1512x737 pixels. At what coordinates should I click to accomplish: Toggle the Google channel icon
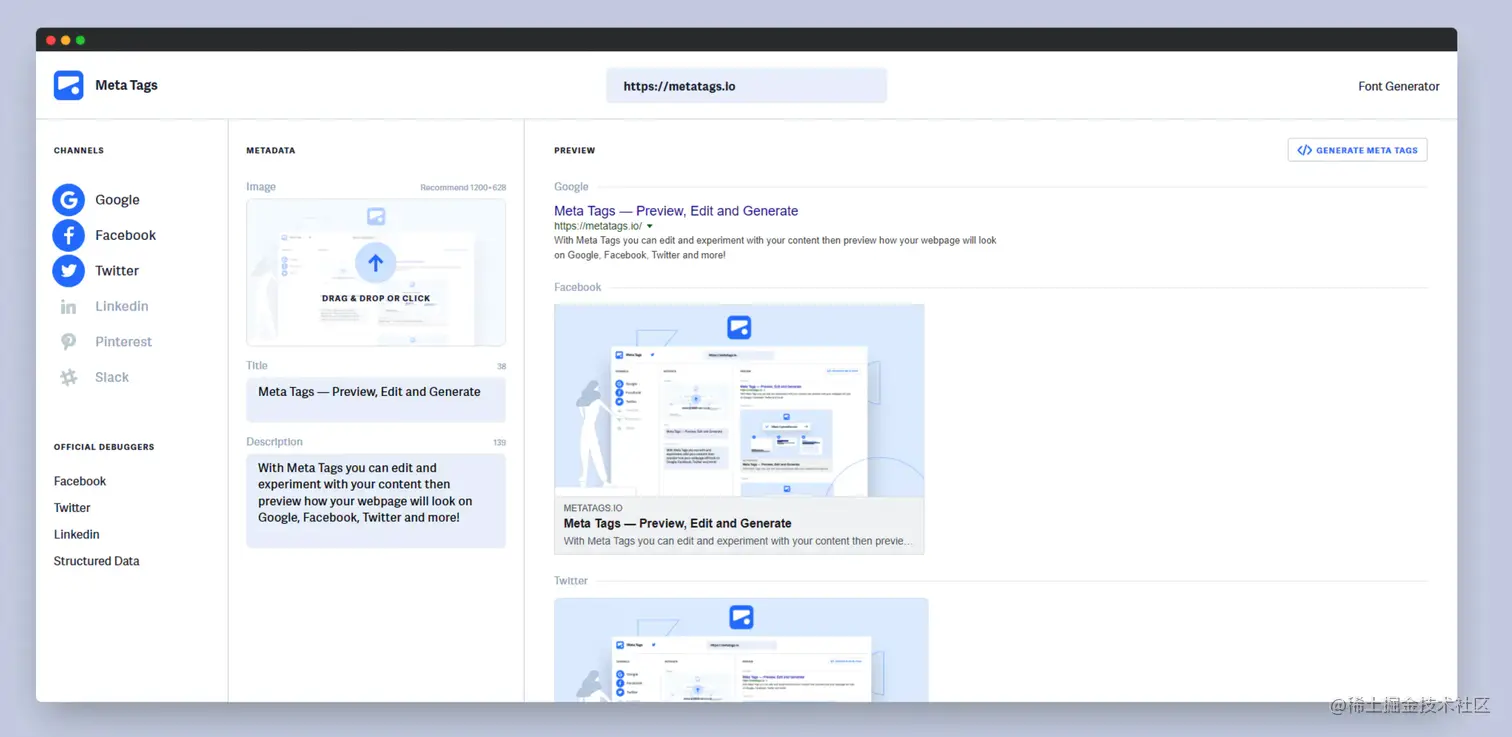click(68, 200)
